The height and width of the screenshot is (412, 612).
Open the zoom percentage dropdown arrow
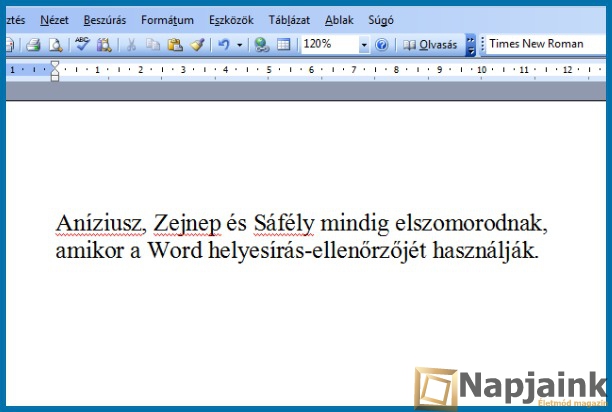tap(364, 45)
